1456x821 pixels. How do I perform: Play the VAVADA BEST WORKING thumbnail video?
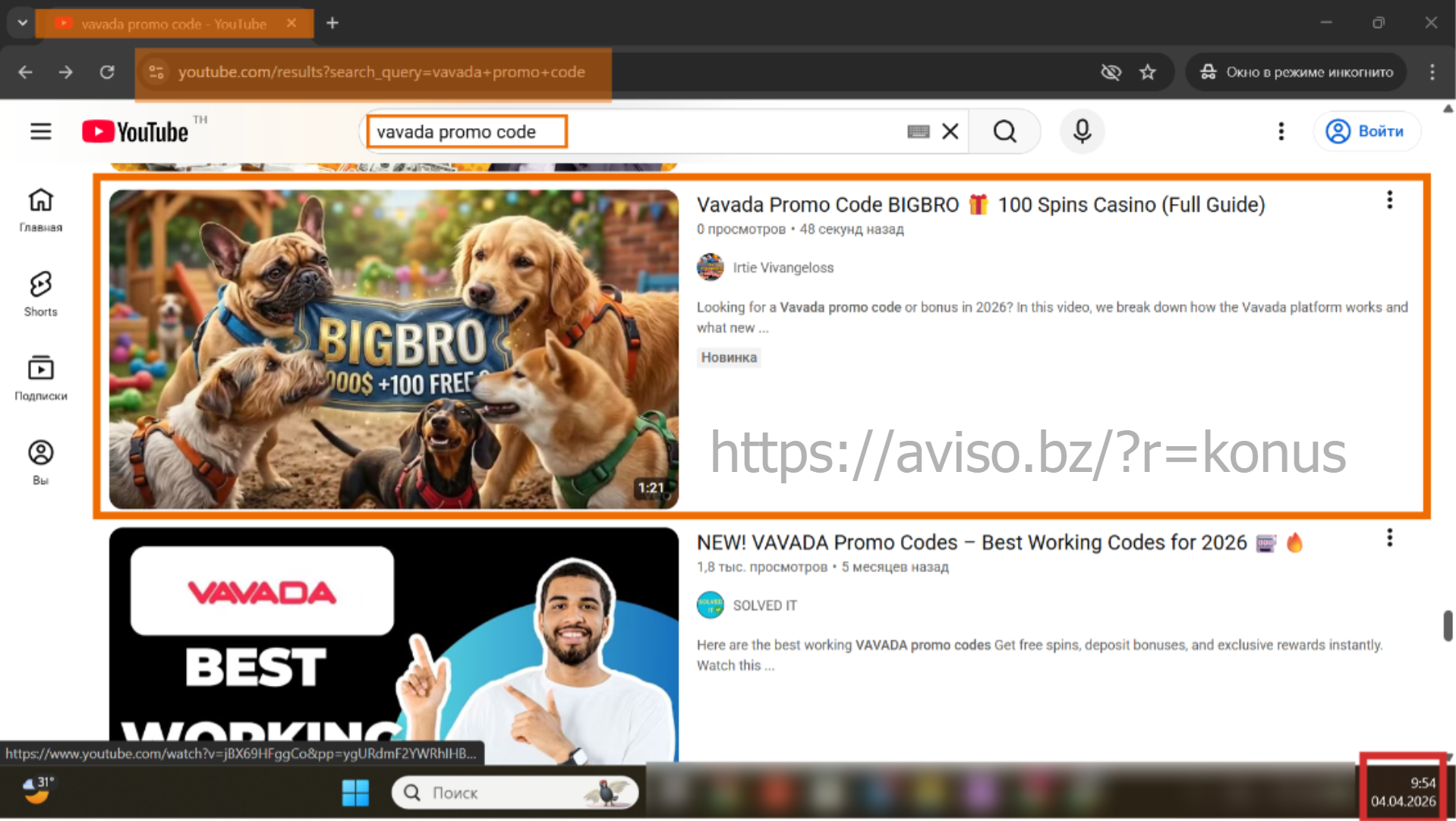coord(394,645)
